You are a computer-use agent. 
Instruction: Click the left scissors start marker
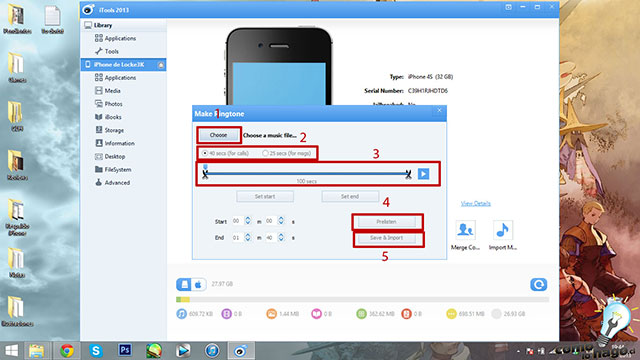tap(205, 175)
